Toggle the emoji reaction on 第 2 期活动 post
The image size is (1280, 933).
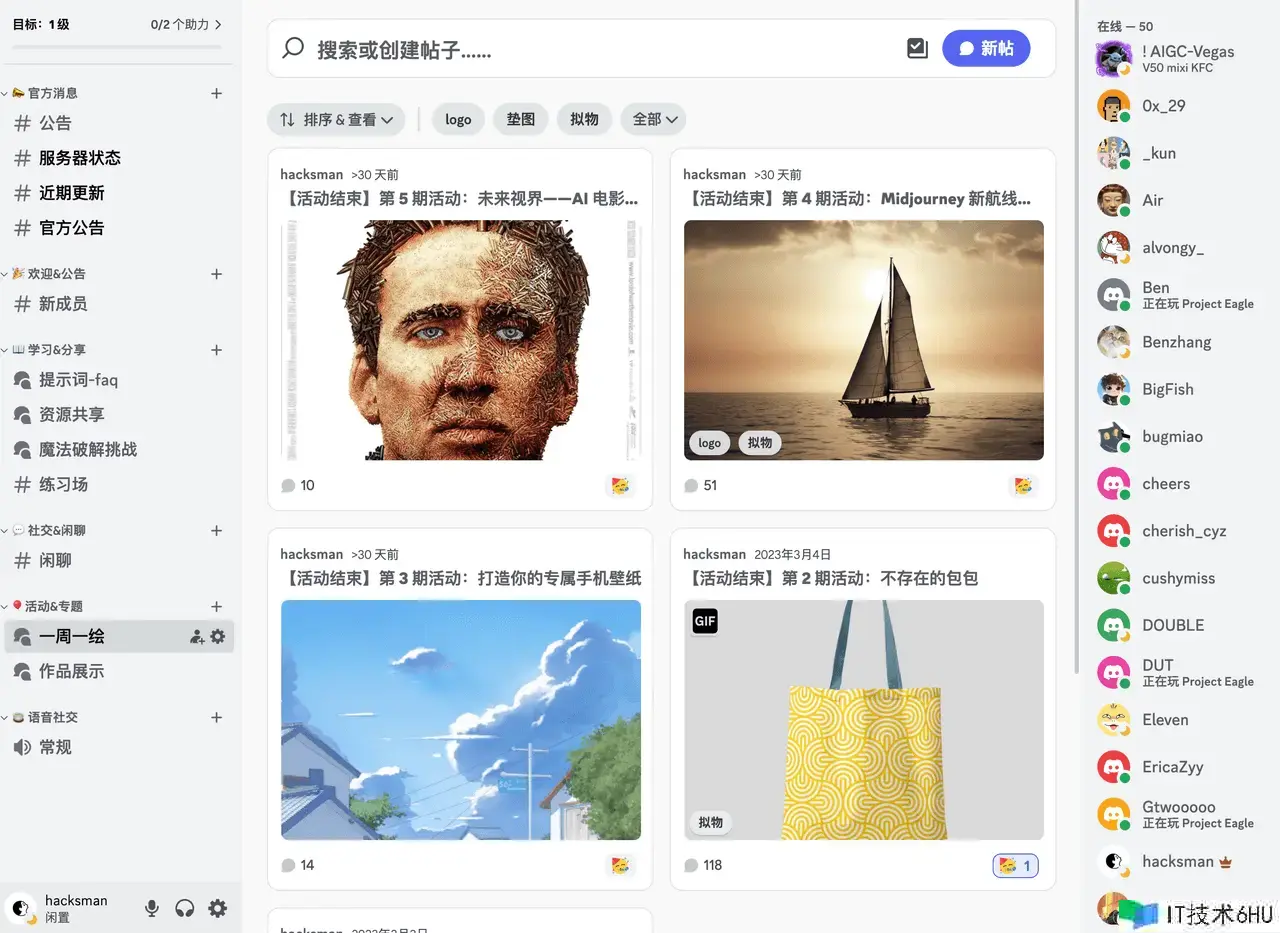(x=1016, y=865)
